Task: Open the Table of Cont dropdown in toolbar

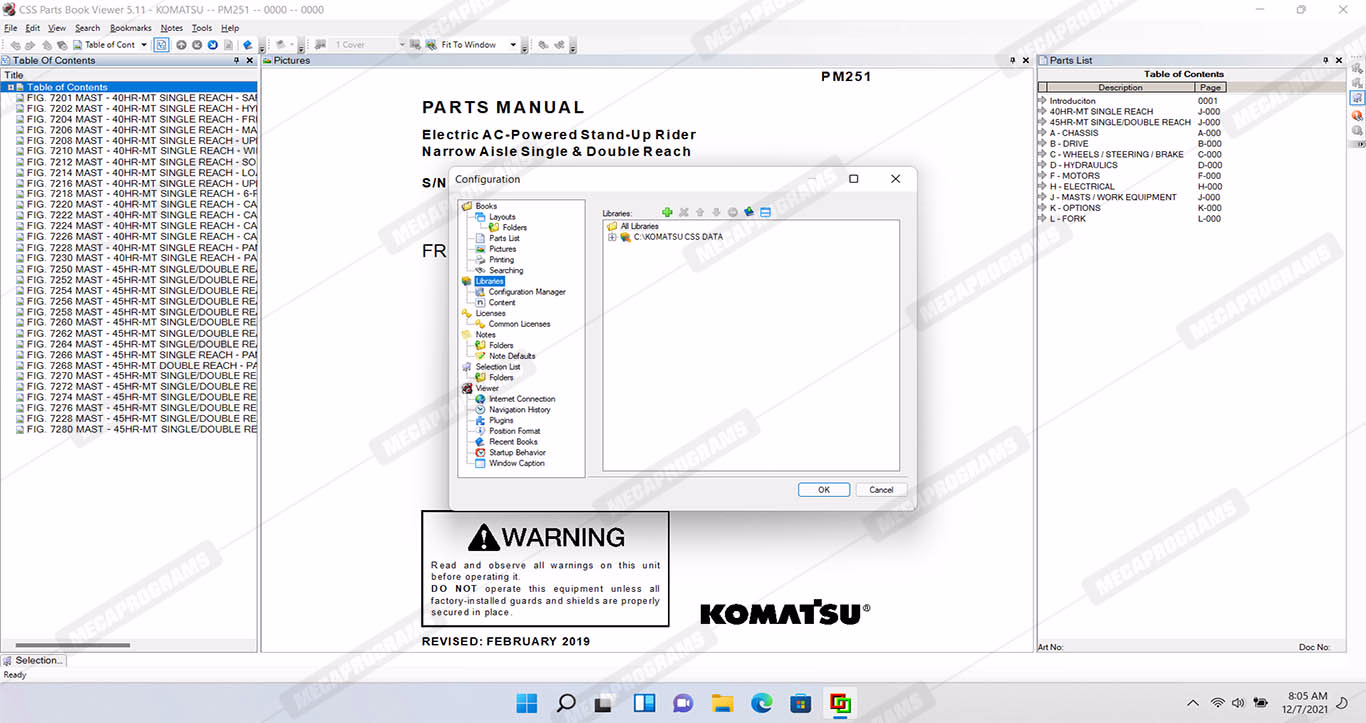Action: (144, 45)
